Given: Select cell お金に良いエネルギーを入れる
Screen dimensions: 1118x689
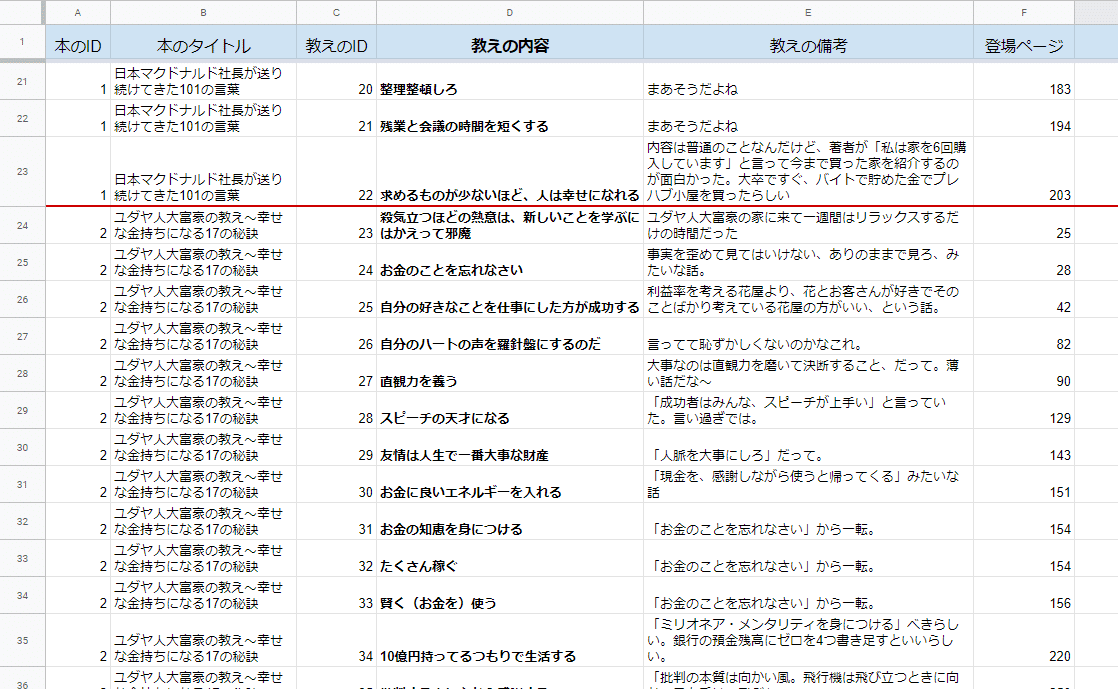Looking at the screenshot, I should click(x=510, y=485).
